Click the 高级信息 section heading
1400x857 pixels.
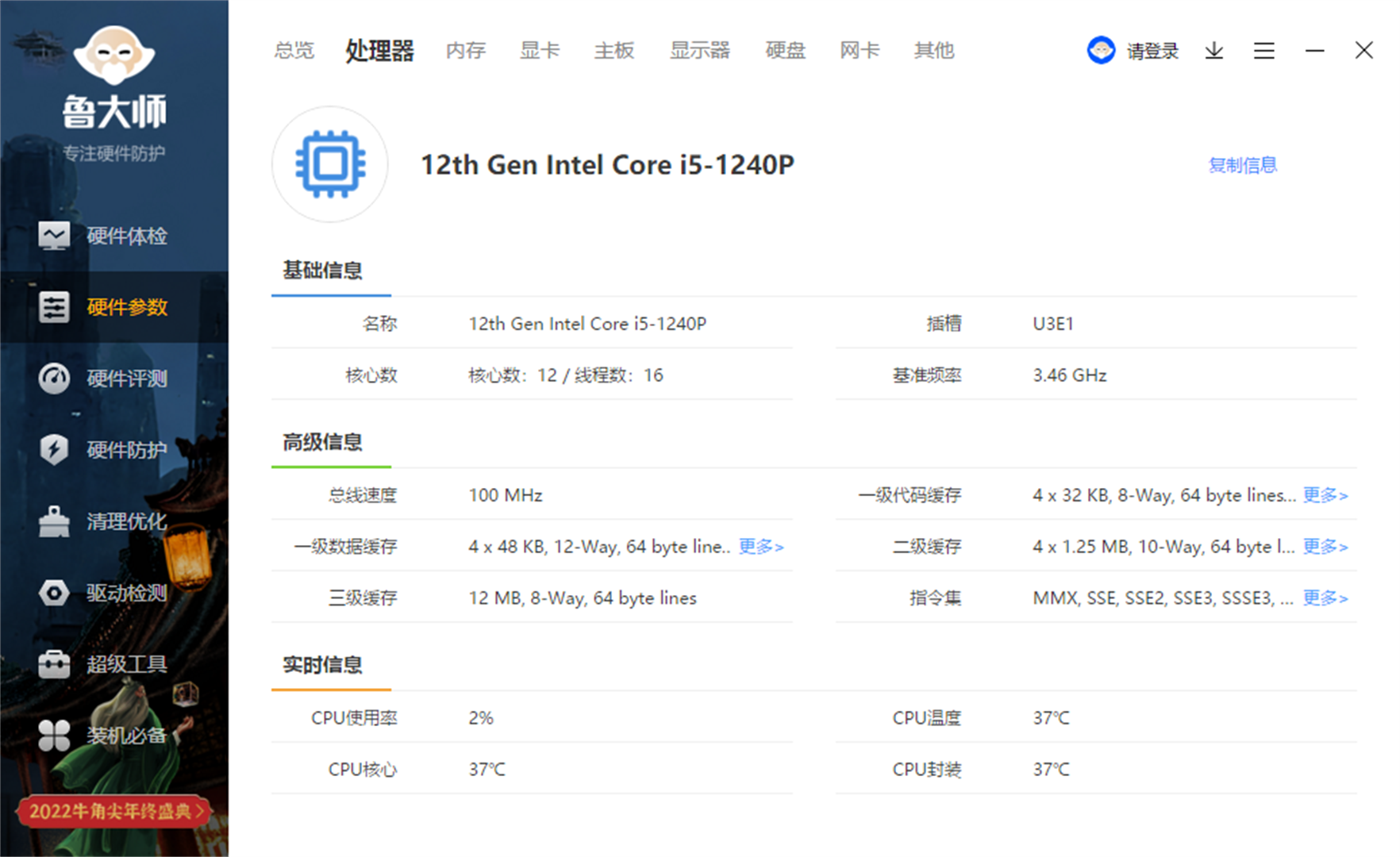tap(322, 442)
